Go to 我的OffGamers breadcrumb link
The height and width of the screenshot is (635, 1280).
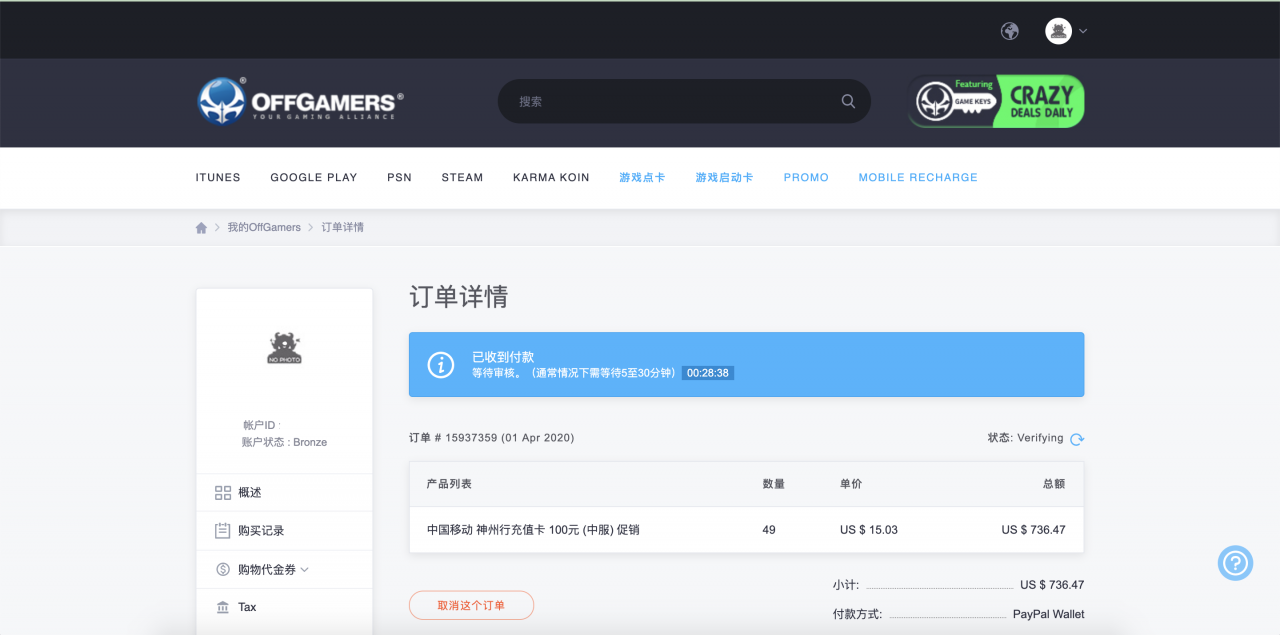(264, 227)
